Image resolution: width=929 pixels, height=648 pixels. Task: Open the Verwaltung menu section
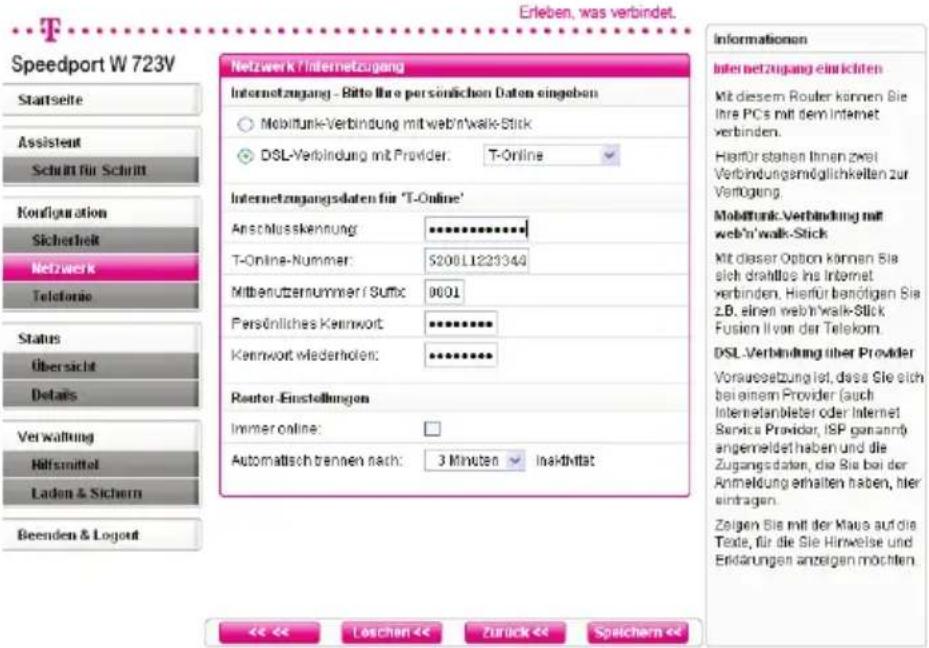(x=101, y=437)
